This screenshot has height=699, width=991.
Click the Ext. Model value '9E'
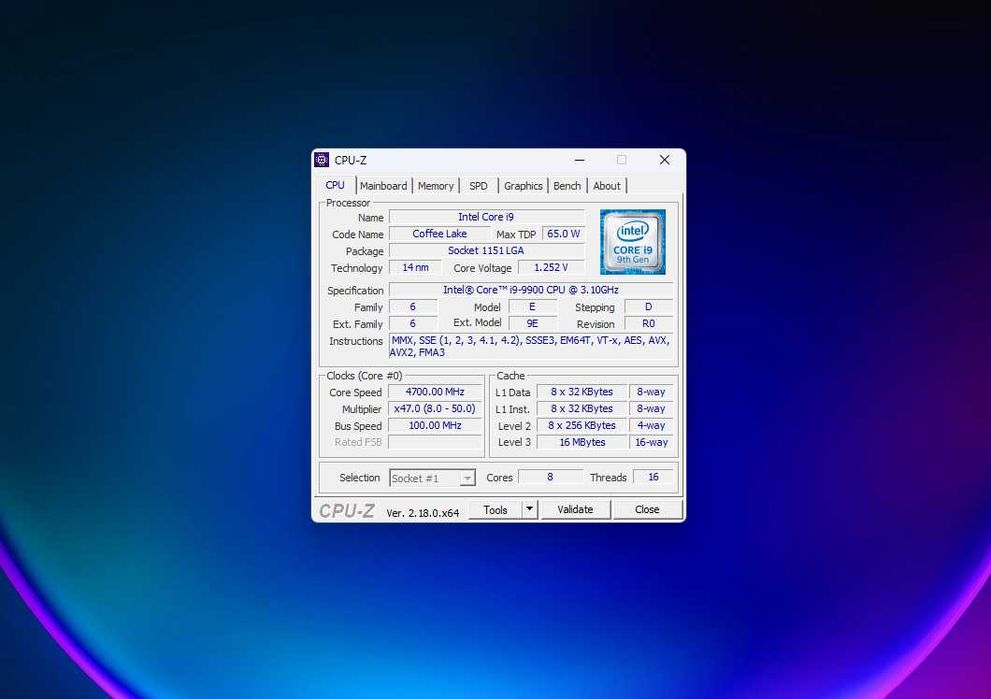point(533,324)
